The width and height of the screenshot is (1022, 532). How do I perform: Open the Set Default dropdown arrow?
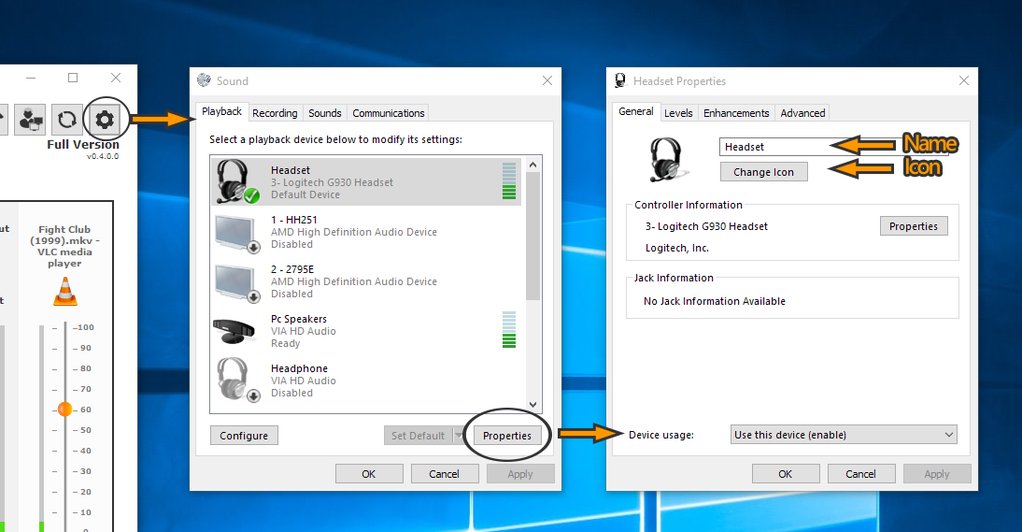tap(458, 436)
